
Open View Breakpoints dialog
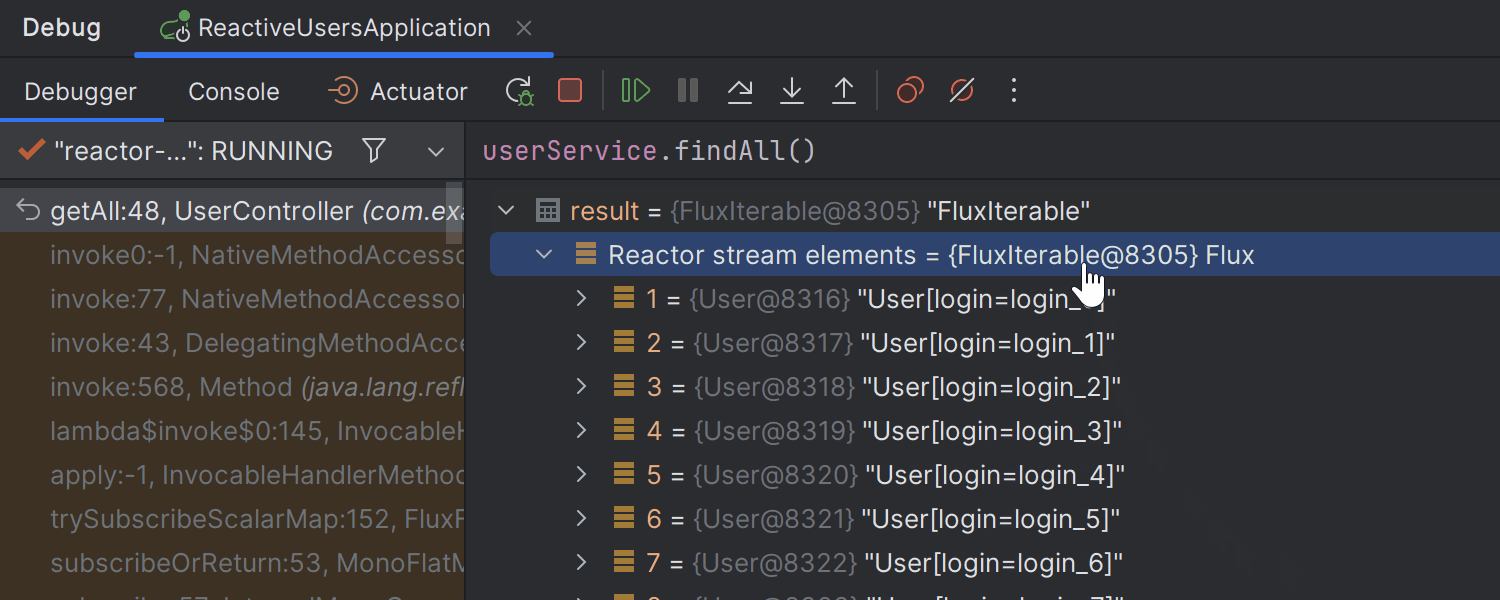pyautogui.click(x=910, y=91)
